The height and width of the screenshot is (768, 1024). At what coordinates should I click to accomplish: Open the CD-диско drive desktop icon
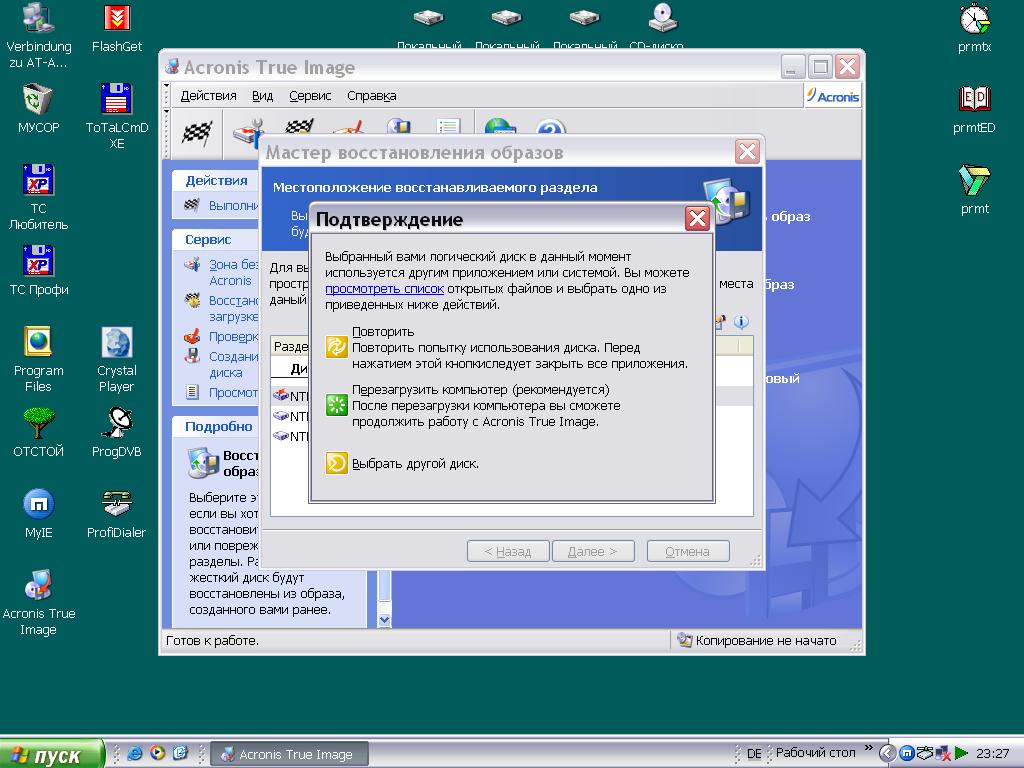click(x=662, y=26)
